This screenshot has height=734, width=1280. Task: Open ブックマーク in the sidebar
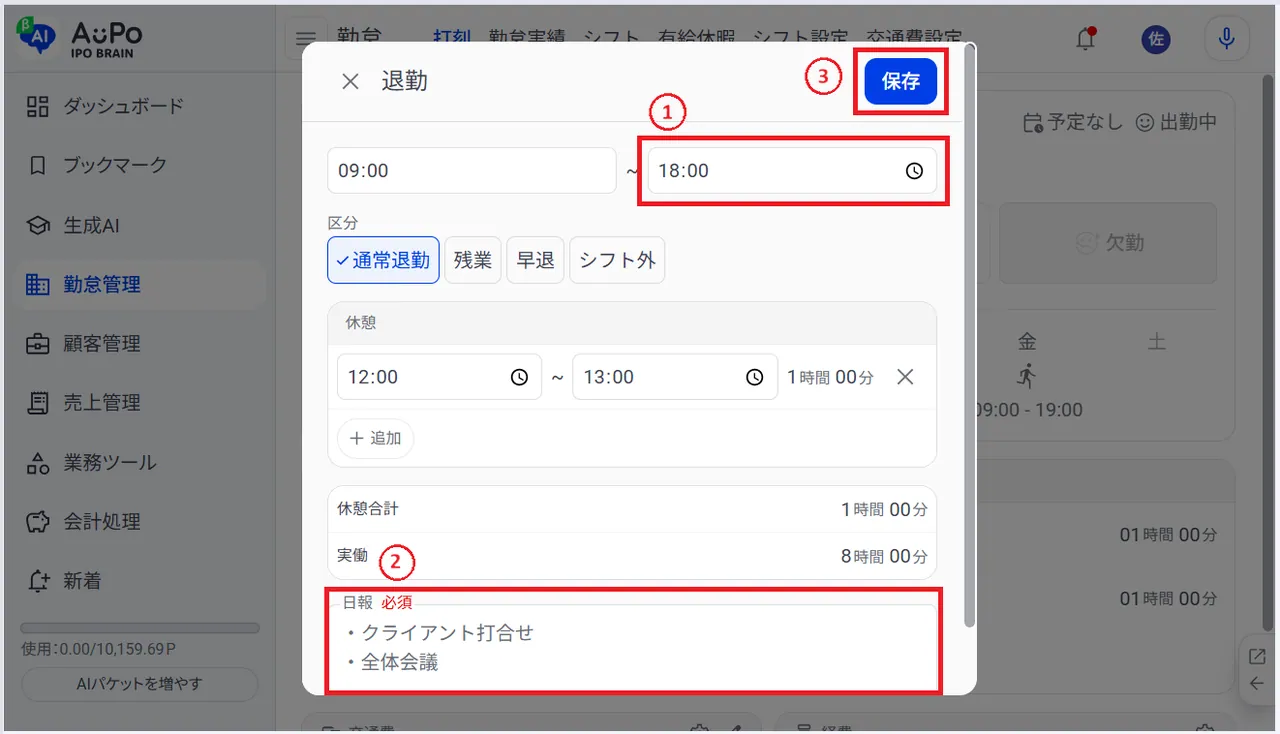(138, 165)
